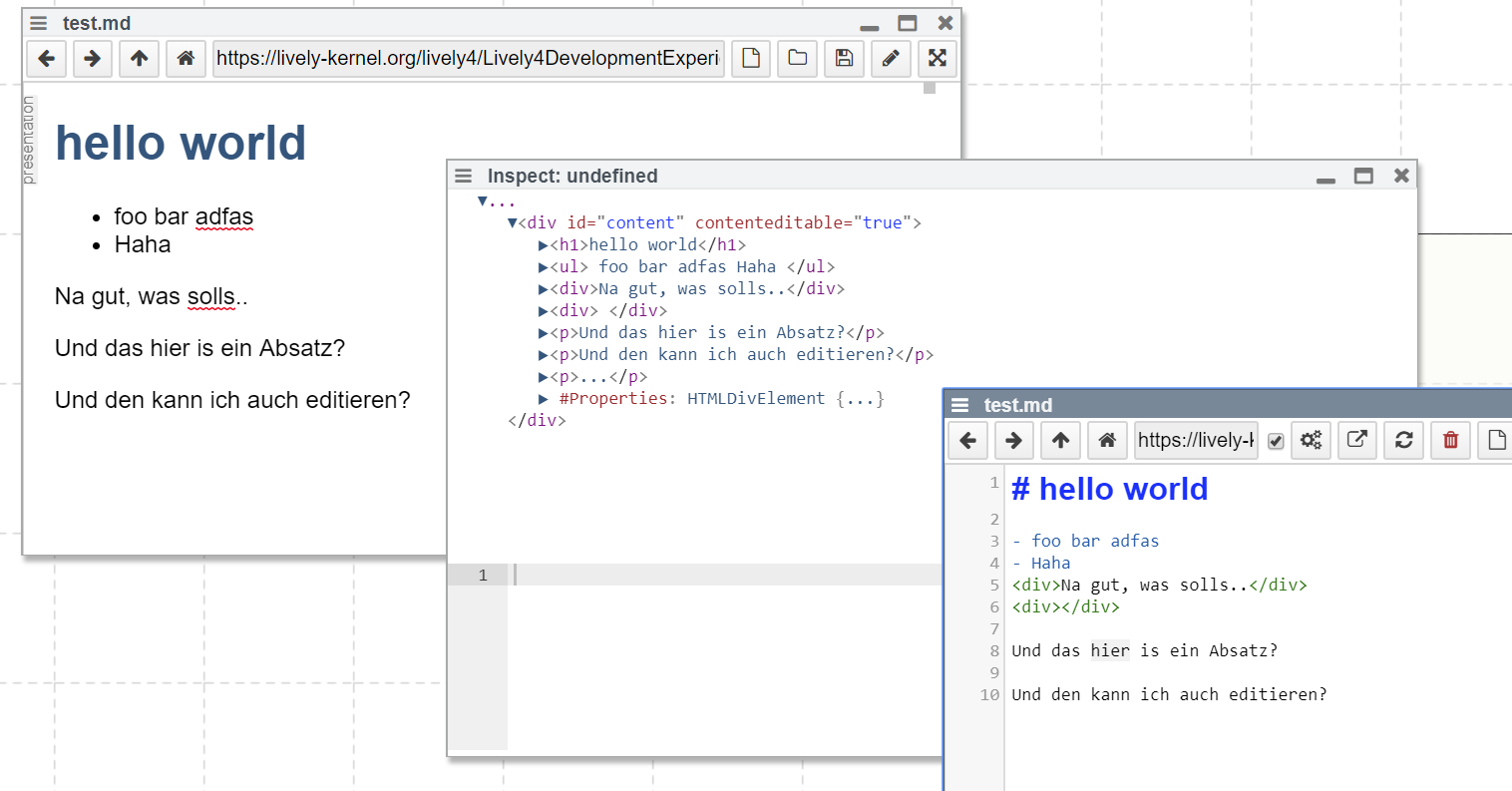Open the folder icon in top browser toolbar
The width and height of the screenshot is (1512, 791).
(797, 59)
